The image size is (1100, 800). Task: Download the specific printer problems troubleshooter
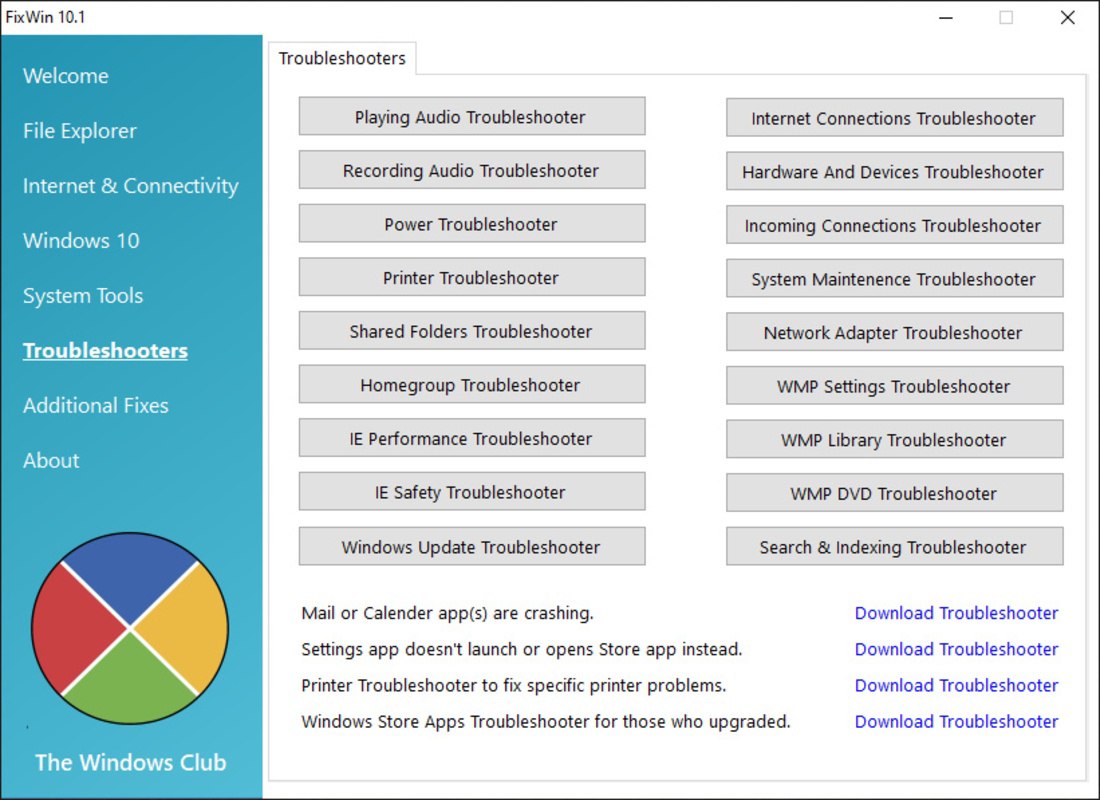(x=956, y=686)
